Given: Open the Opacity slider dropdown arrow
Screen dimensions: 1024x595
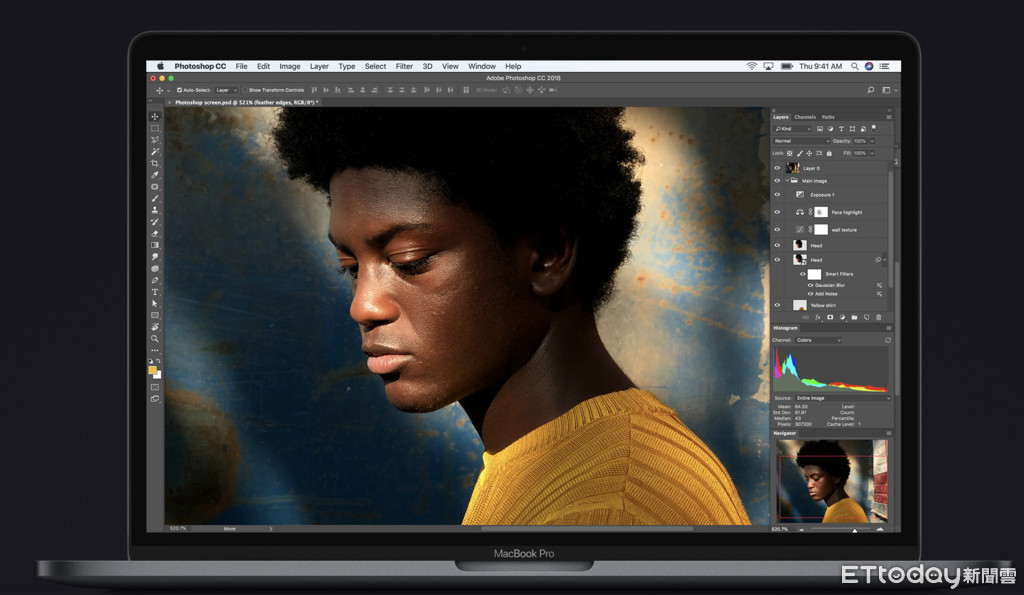Looking at the screenshot, I should pos(872,141).
